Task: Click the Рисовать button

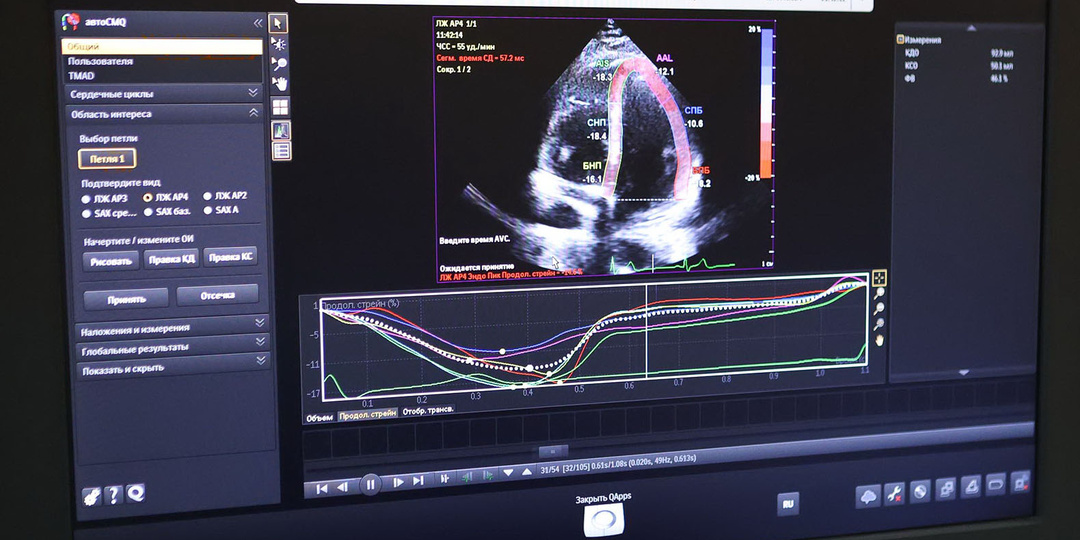Action: pos(111,261)
